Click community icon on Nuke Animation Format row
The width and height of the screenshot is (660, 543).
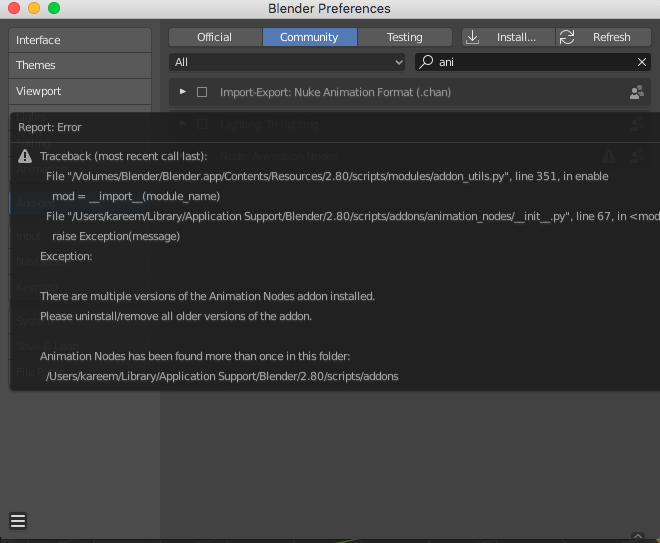click(x=636, y=92)
